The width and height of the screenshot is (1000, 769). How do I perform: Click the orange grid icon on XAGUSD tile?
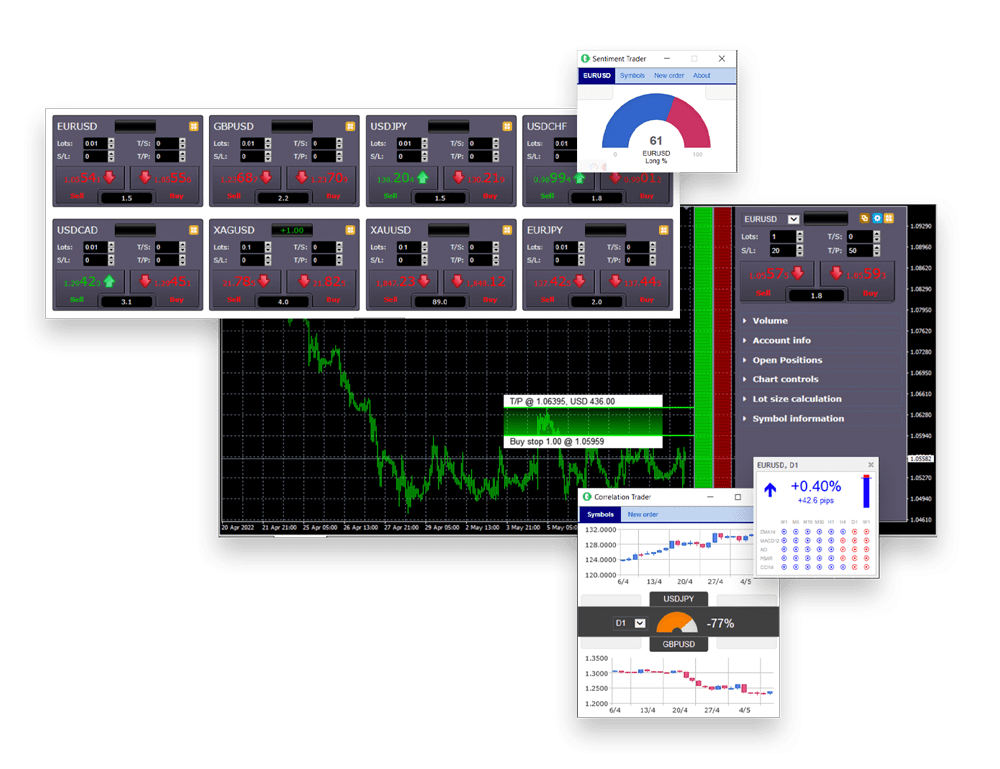tap(350, 230)
